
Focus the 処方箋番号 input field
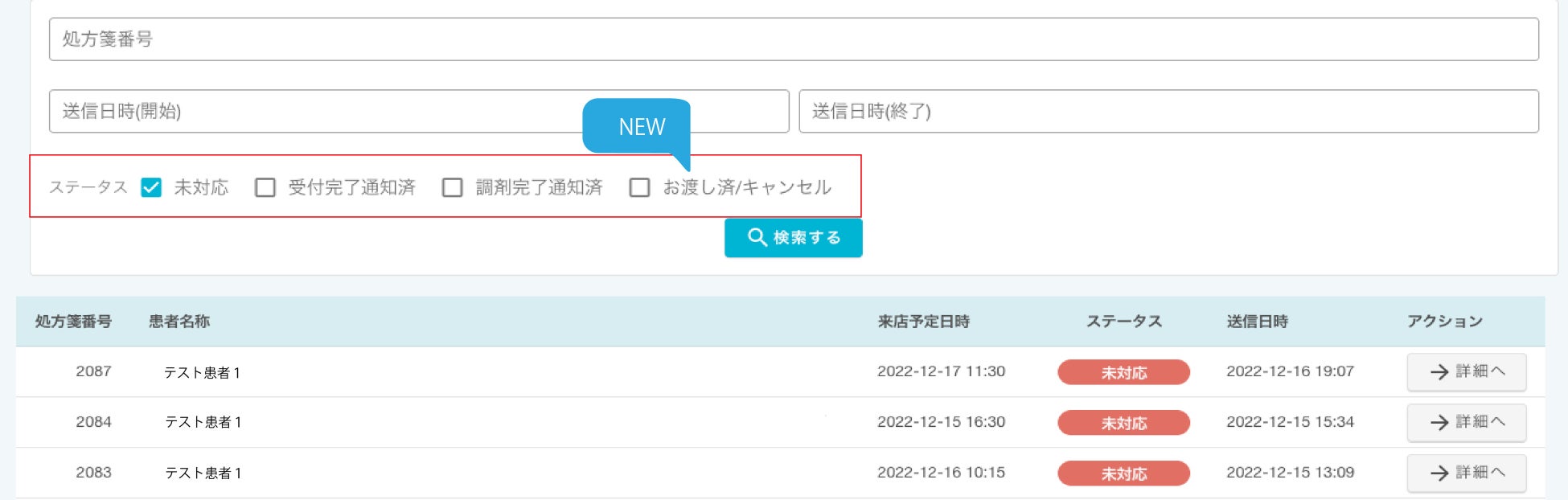pos(794,39)
